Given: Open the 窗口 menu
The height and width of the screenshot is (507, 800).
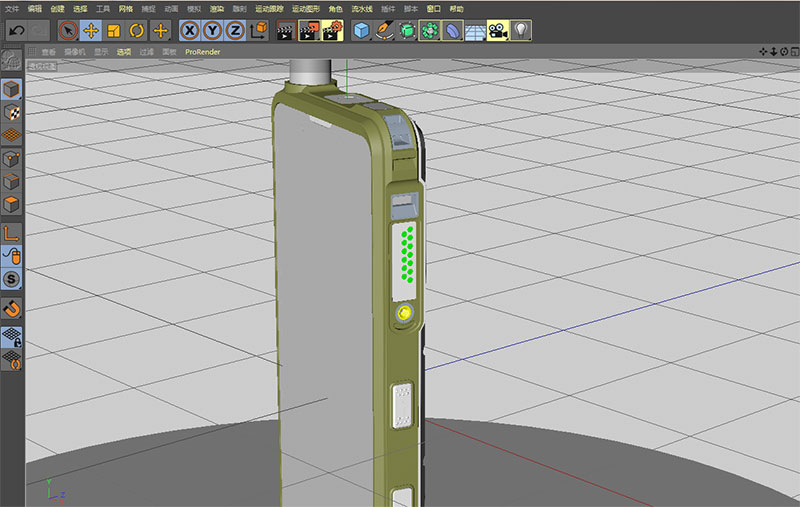Looking at the screenshot, I should (x=434, y=9).
